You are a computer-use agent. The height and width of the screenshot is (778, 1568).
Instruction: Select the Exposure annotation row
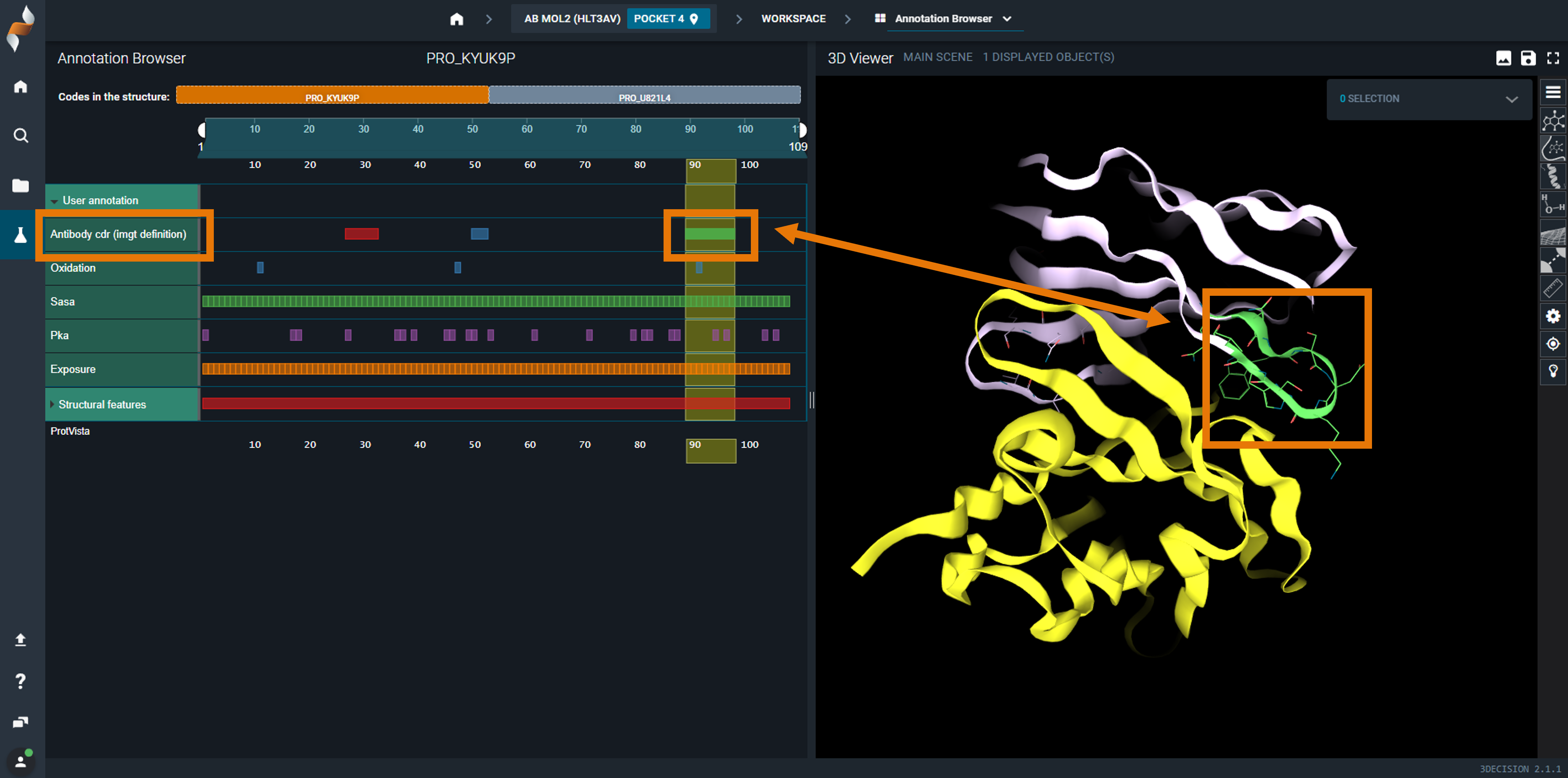click(x=122, y=370)
